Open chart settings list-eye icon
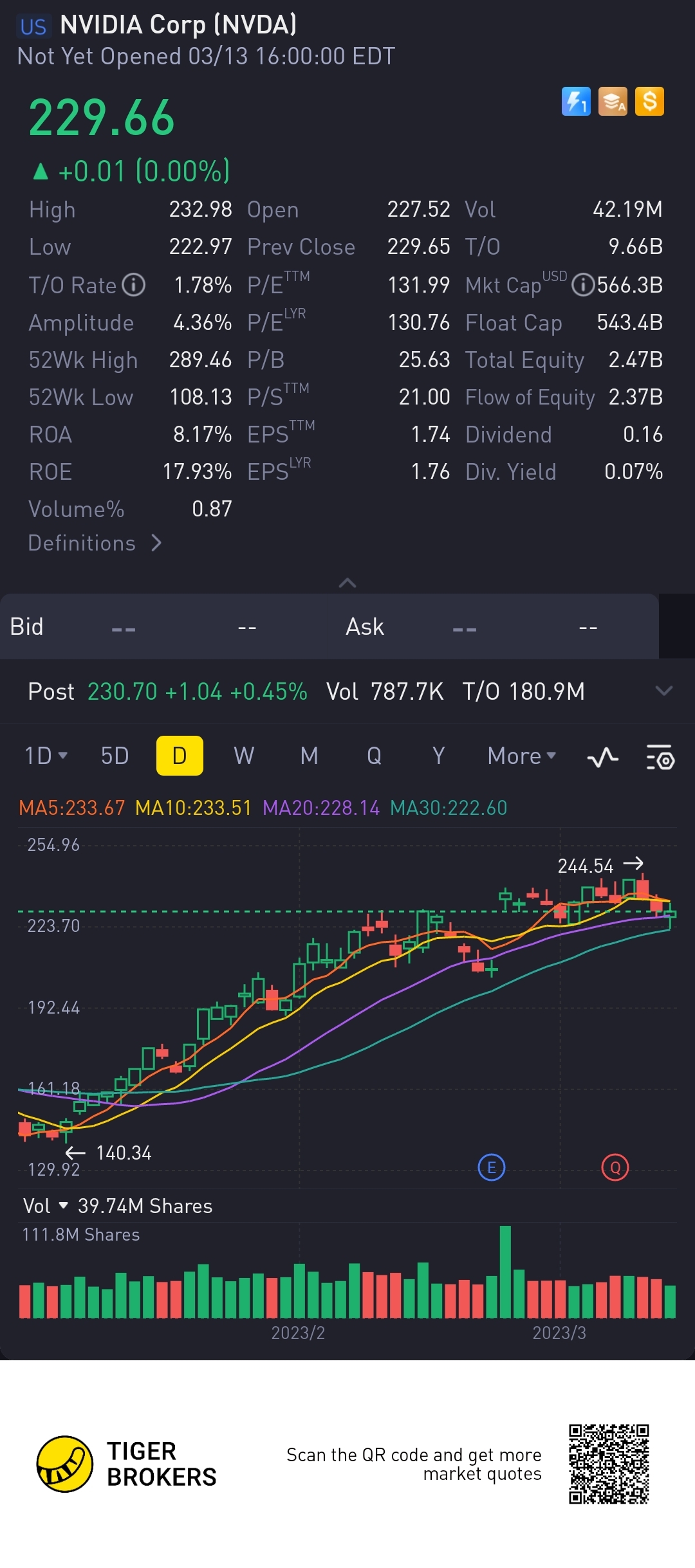Image resolution: width=695 pixels, height=1568 pixels. tap(660, 758)
